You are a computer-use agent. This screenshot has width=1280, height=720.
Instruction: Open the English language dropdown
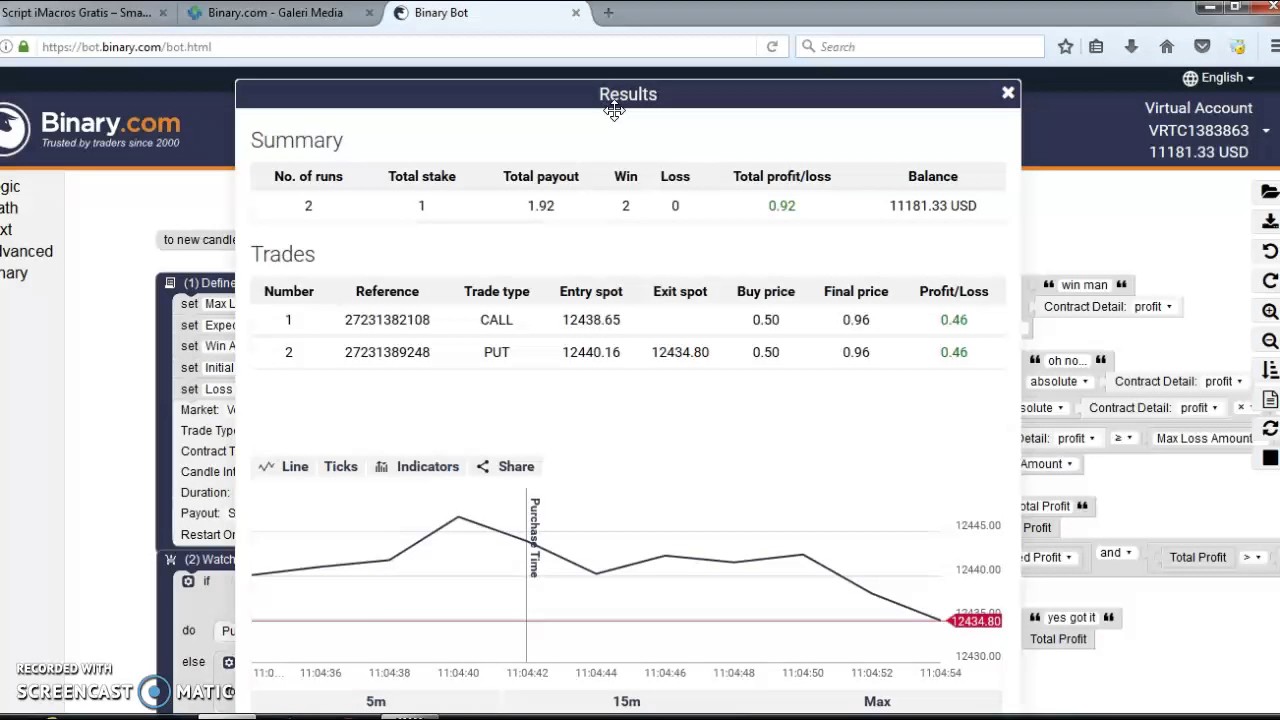[x=1218, y=77]
